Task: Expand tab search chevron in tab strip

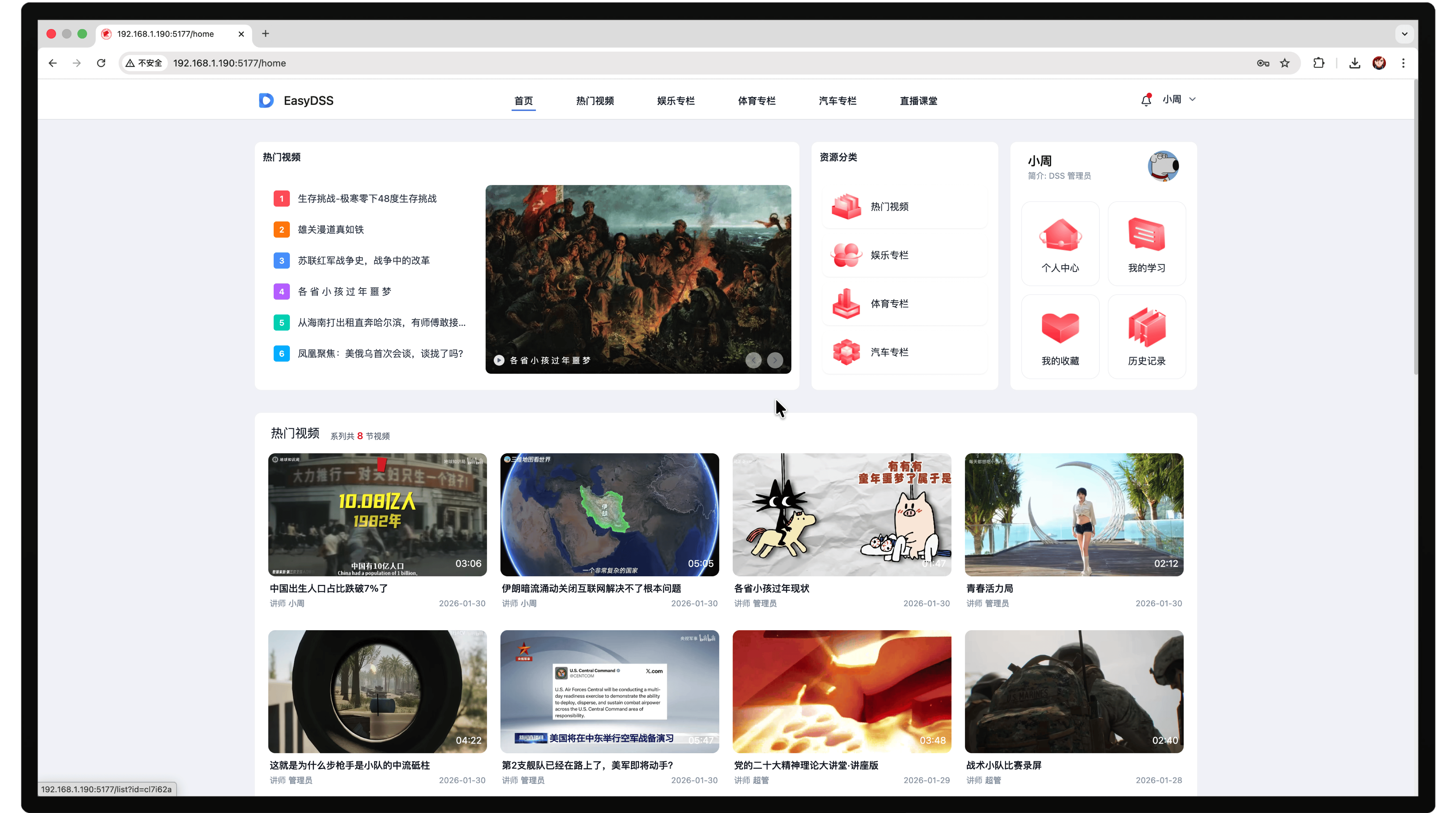Action: 1404,34
